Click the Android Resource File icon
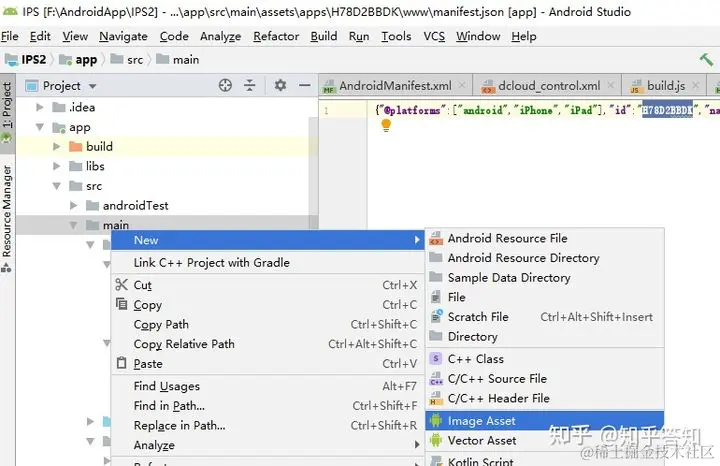This screenshot has height=466, width=720. (x=436, y=238)
